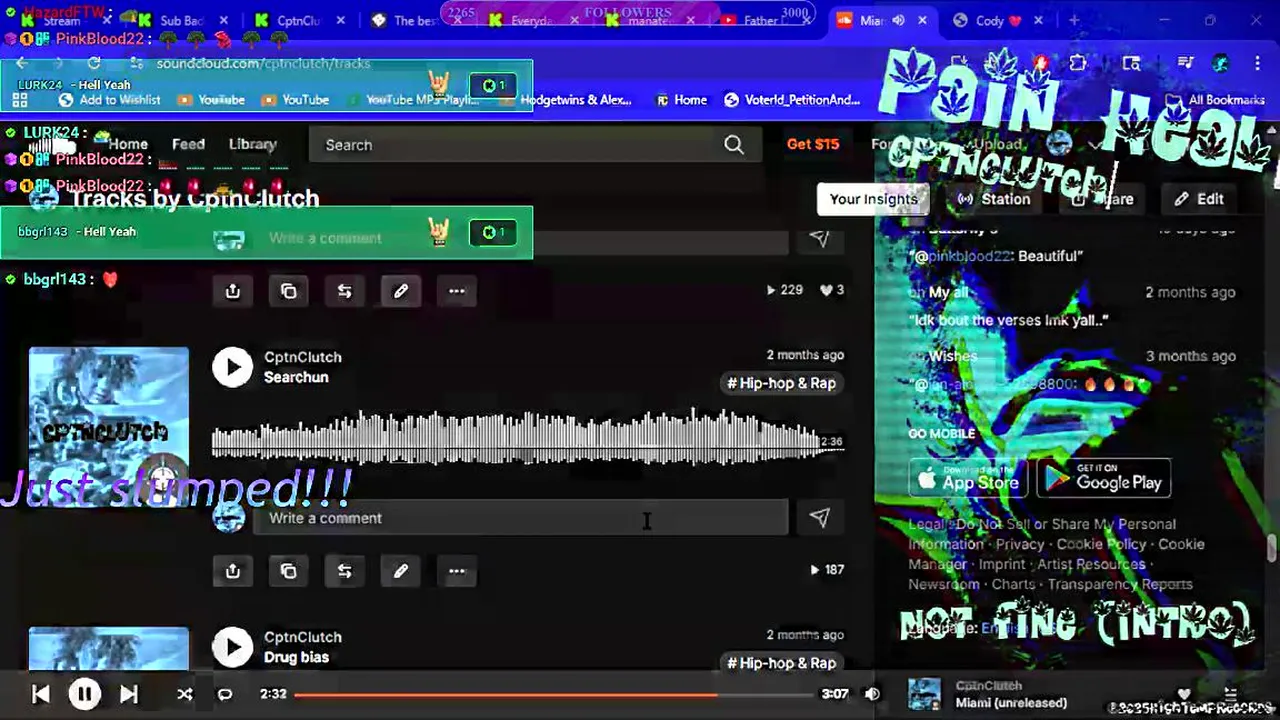This screenshot has height=720, width=1280.
Task: Share icon above Searchun track
Action: pos(232,291)
